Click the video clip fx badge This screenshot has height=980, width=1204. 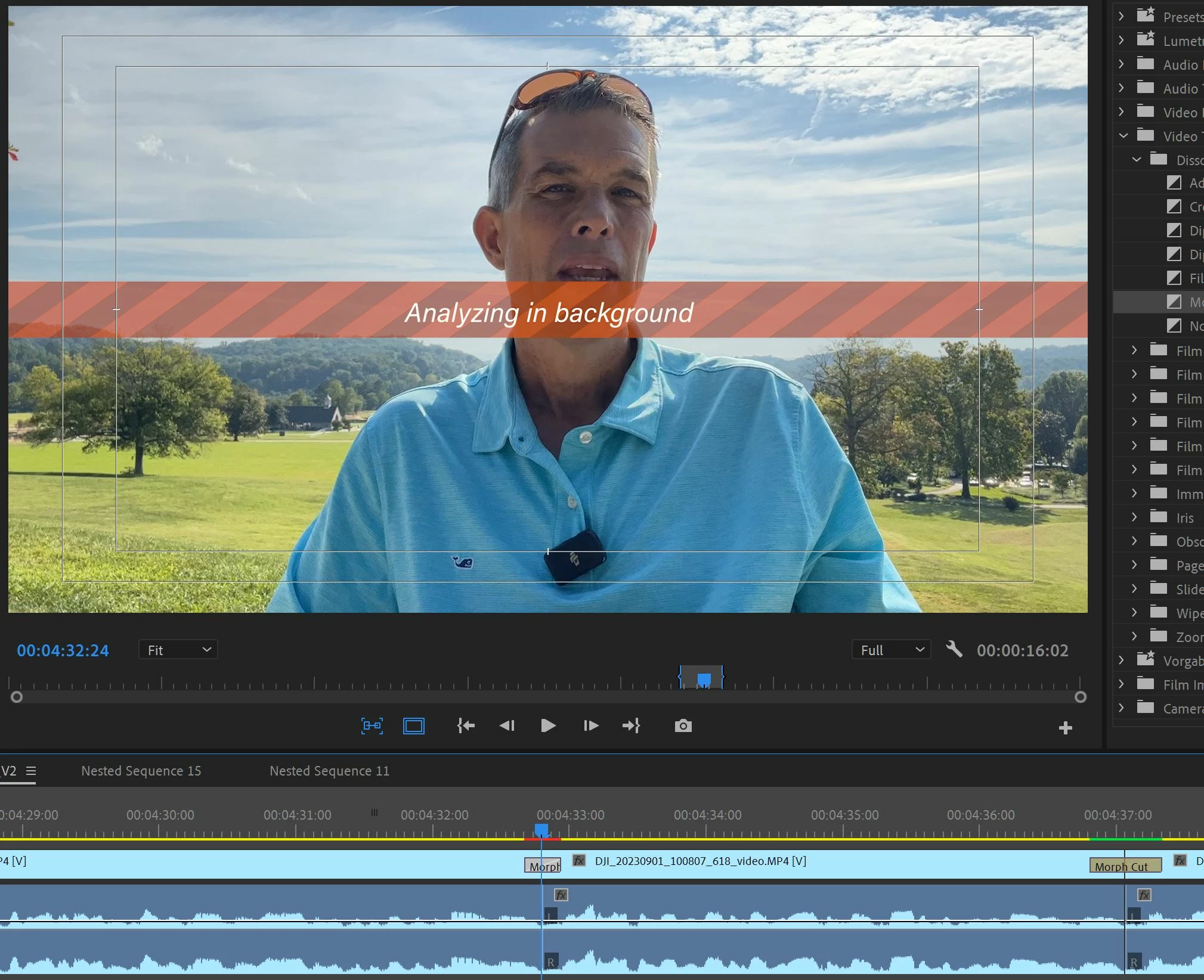(x=578, y=861)
